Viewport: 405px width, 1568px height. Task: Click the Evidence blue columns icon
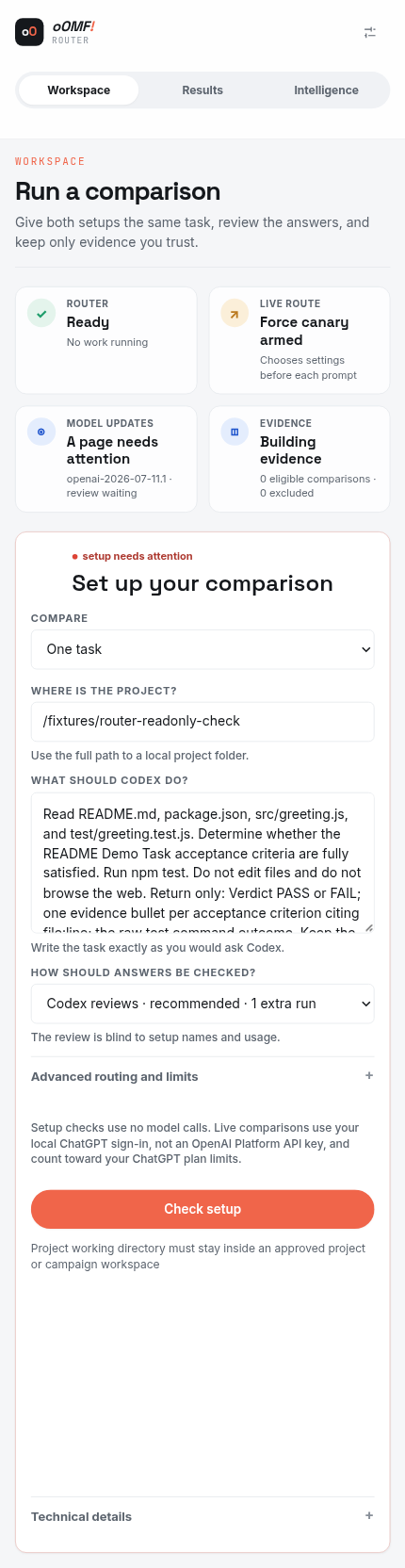pos(235,433)
